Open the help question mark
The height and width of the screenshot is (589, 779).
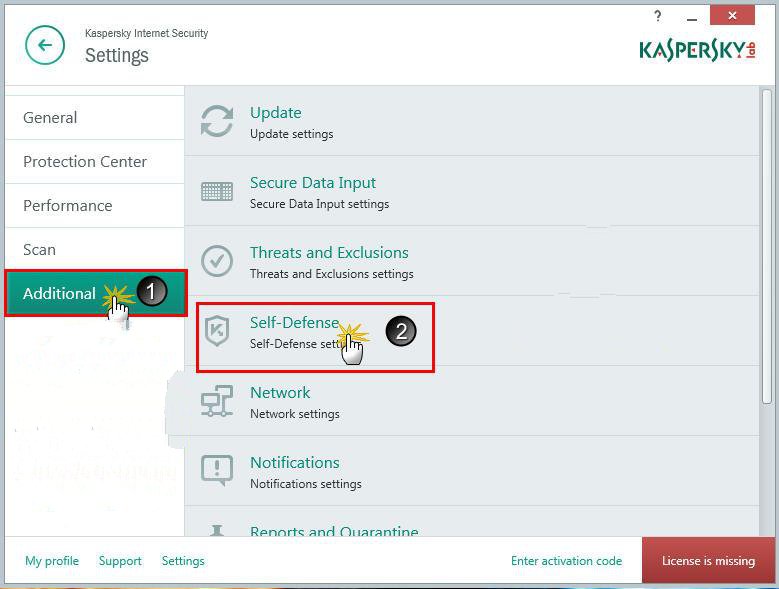(658, 16)
